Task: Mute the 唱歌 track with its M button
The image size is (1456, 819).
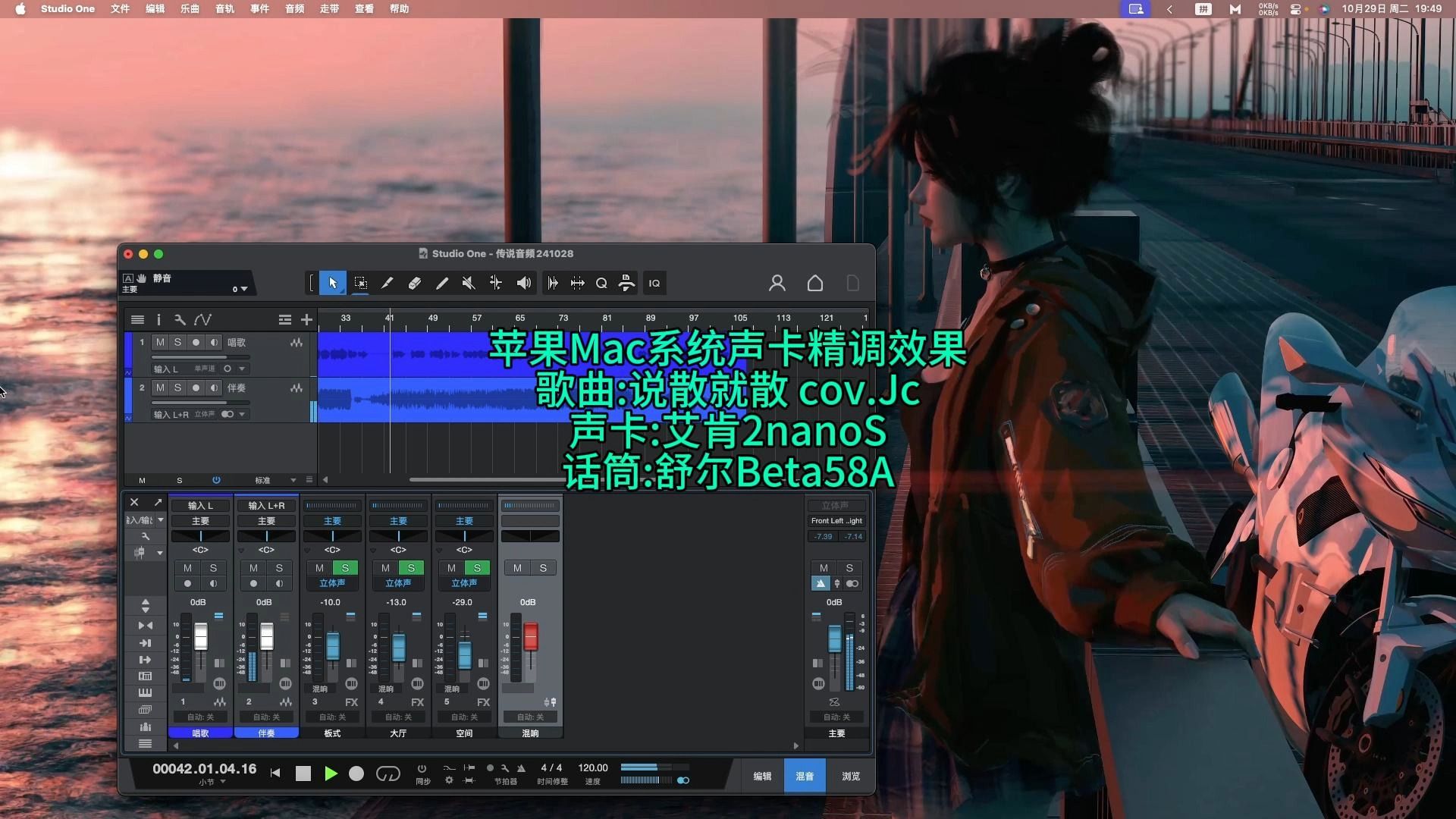Action: pos(161,343)
